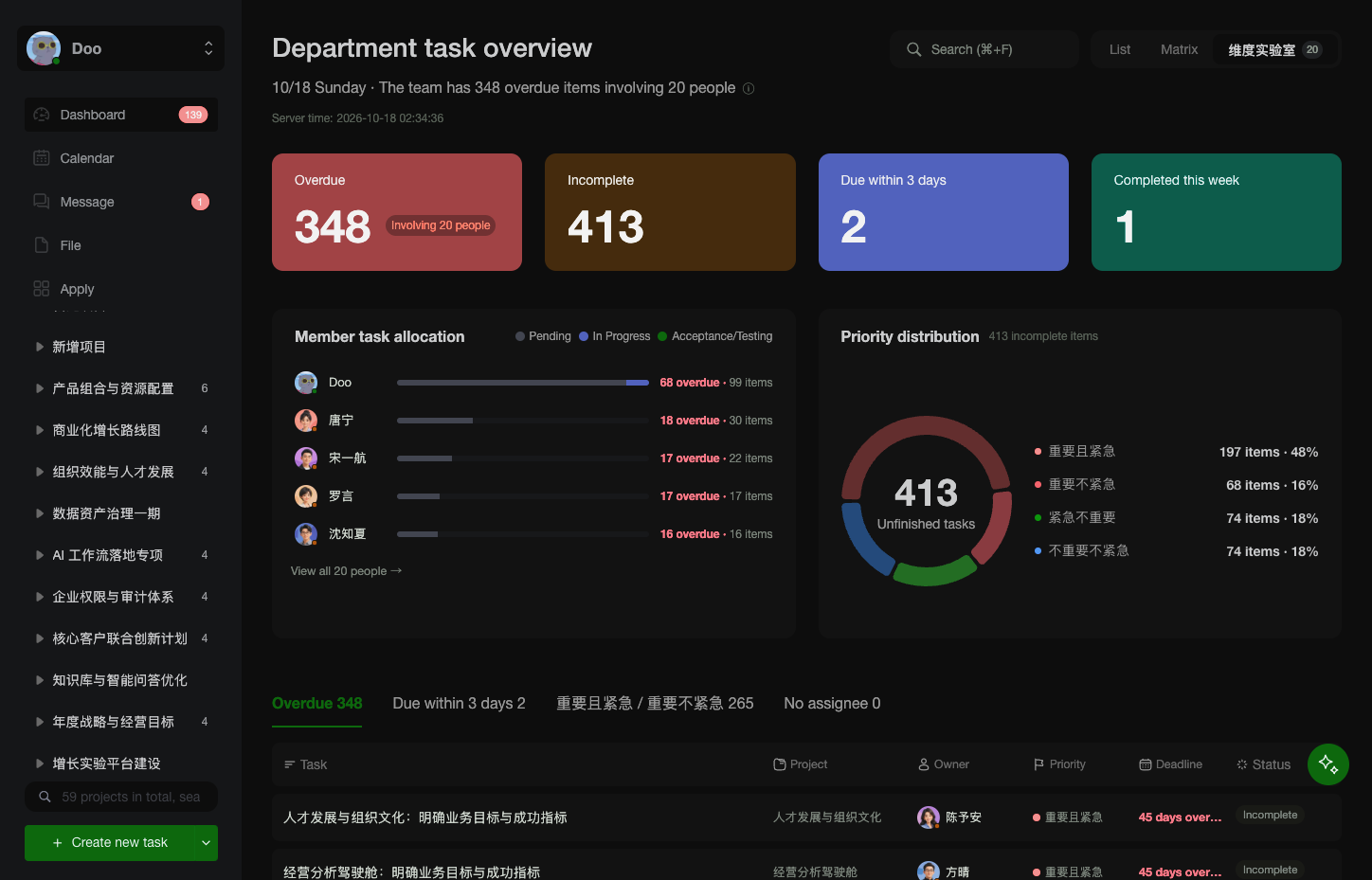Screen dimensions: 1372x880
Task: Click the Overdue 348 summary card
Action: (397, 212)
